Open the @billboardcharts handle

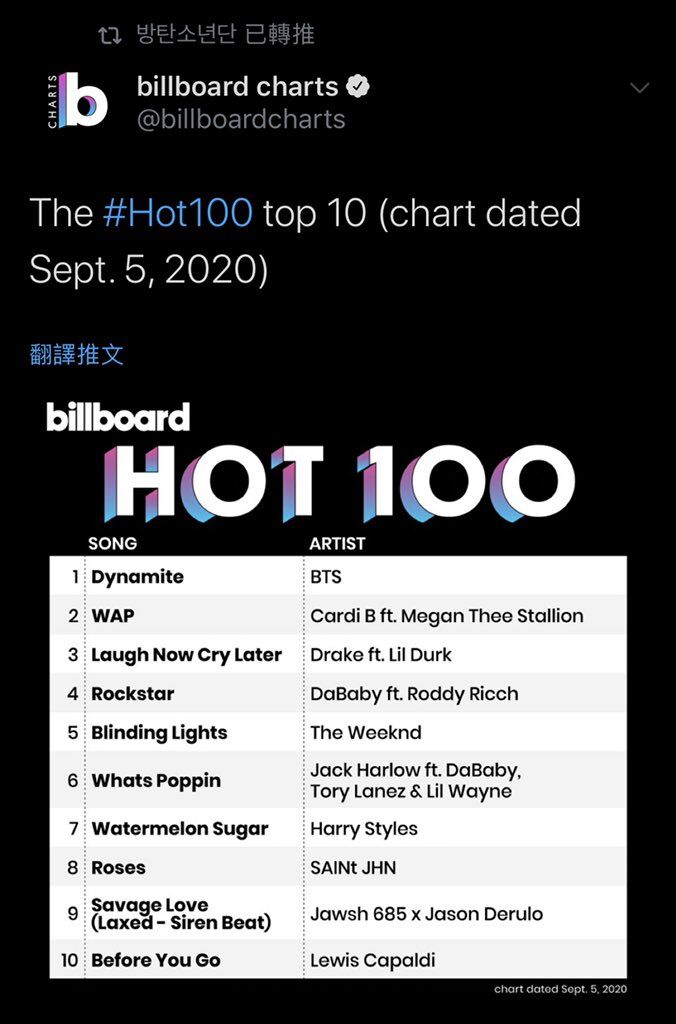pyautogui.click(x=241, y=120)
